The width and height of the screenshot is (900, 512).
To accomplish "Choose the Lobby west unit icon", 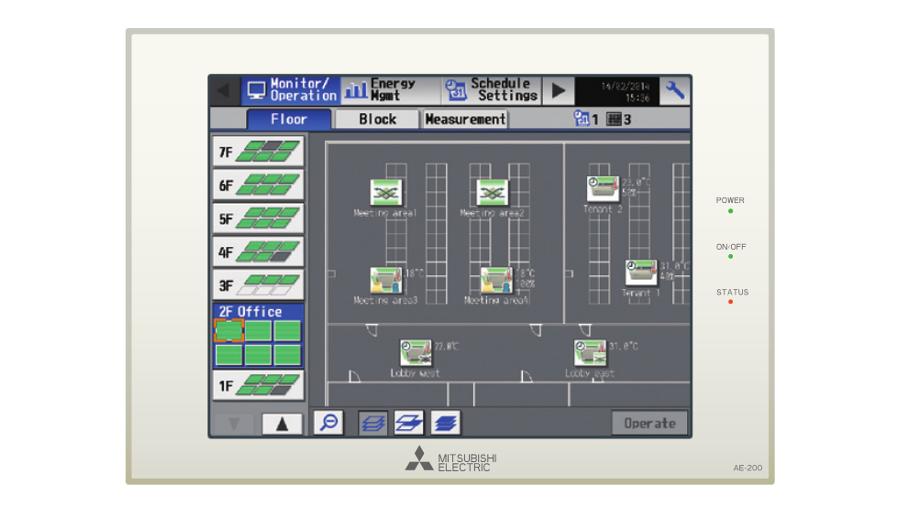I will click(x=416, y=352).
